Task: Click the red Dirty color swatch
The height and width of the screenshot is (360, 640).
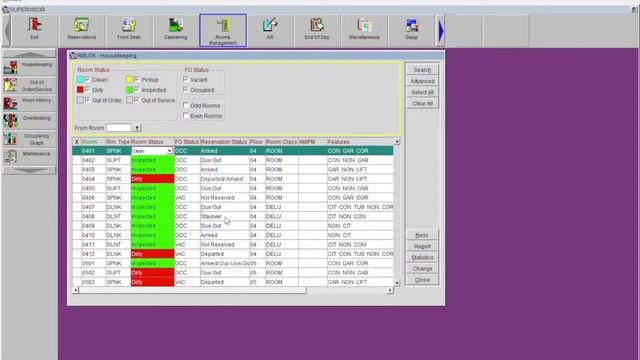Action: click(80, 89)
